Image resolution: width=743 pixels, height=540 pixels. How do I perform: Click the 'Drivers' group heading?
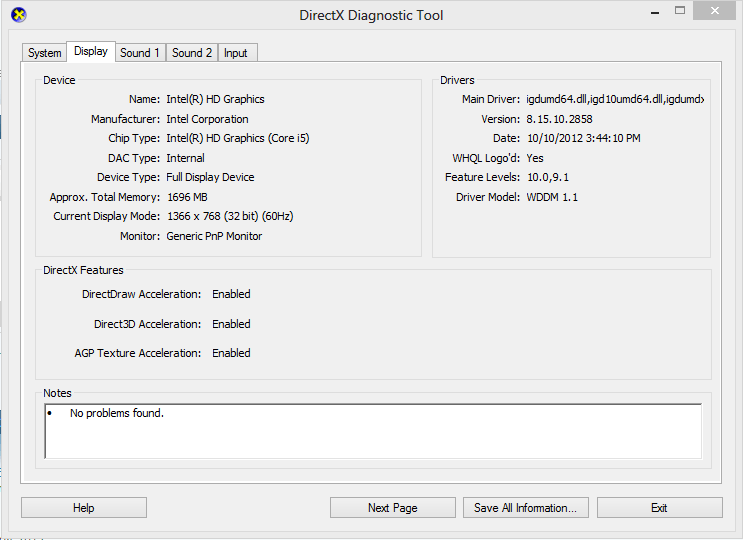[x=457, y=80]
